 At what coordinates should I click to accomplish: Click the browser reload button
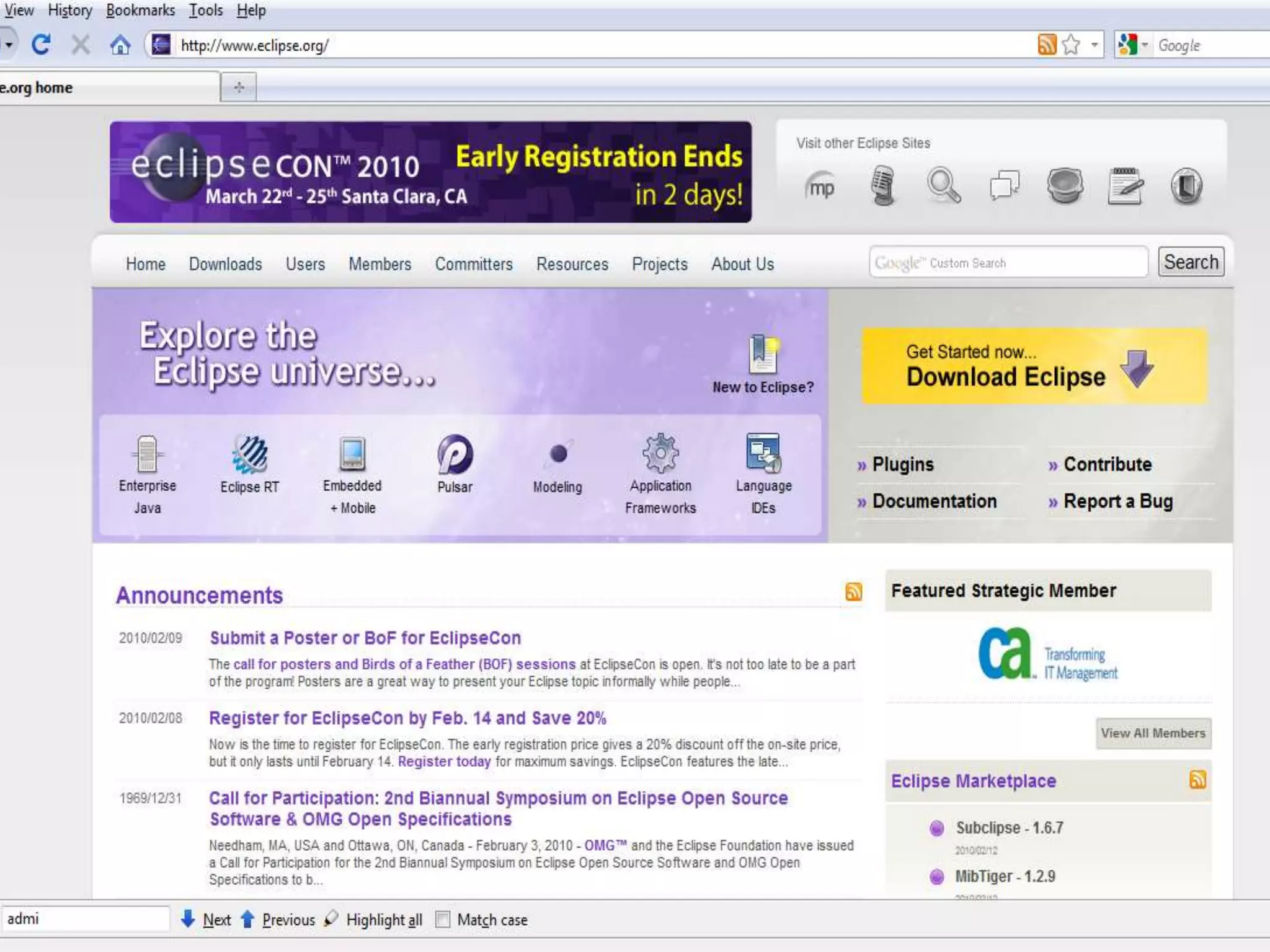point(41,45)
